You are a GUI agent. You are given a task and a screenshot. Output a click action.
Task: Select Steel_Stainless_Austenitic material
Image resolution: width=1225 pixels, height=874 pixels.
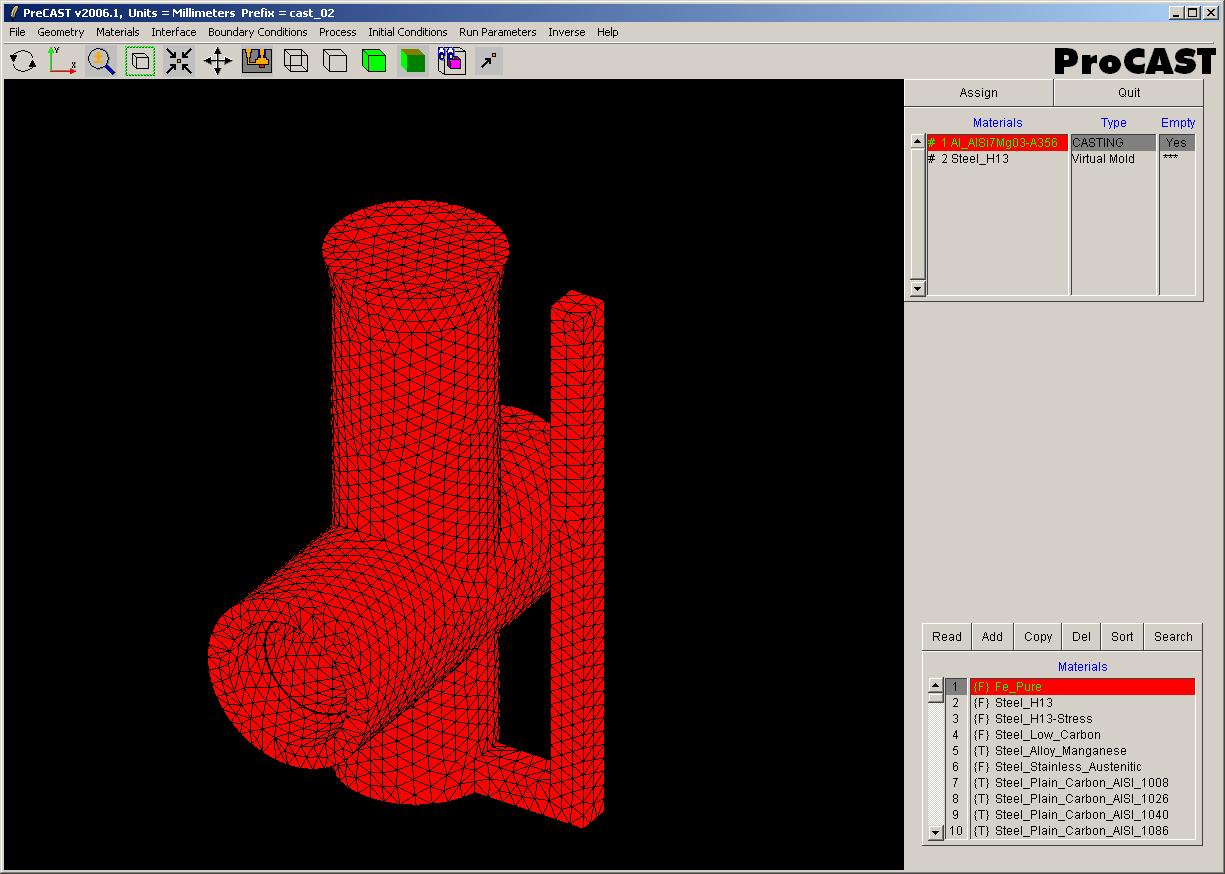coord(1082,767)
